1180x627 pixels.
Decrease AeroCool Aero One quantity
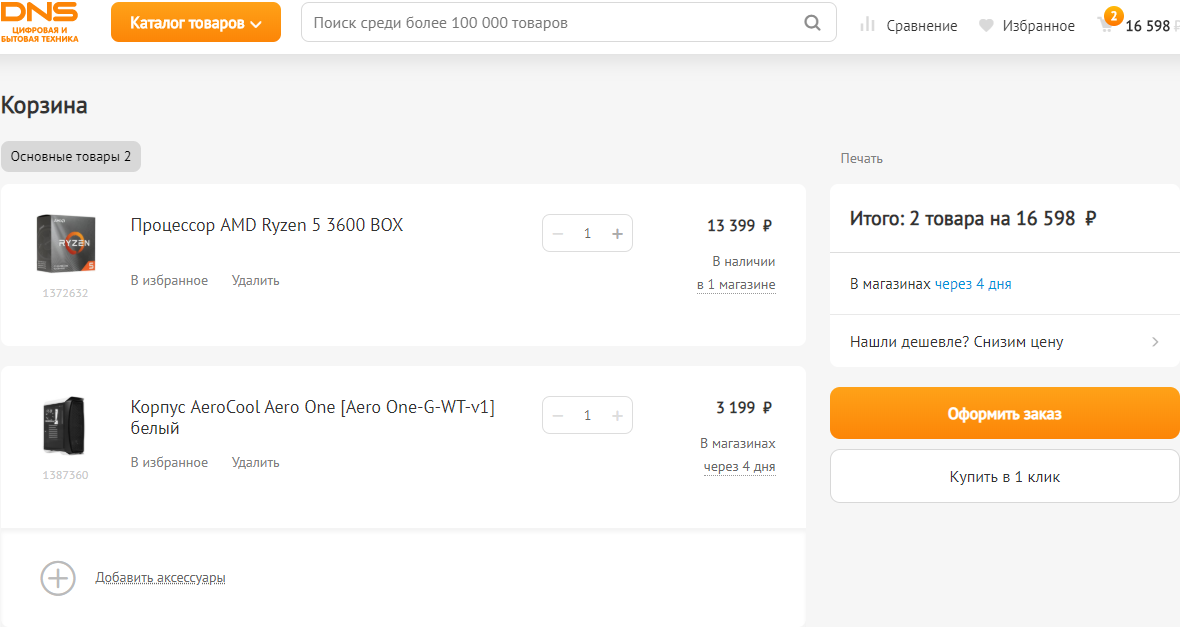[x=558, y=416]
